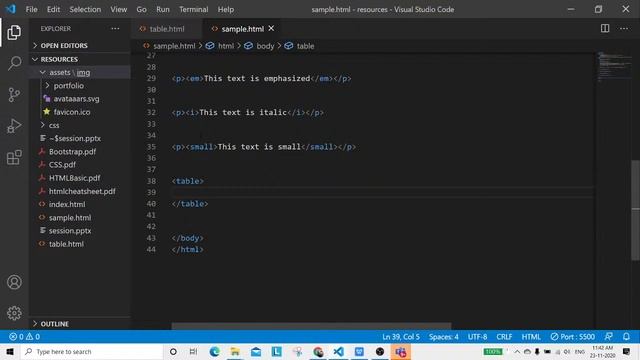Image resolution: width=640 pixels, height=360 pixels.
Task: Open the Mail app from taskbar
Action: 256,351
